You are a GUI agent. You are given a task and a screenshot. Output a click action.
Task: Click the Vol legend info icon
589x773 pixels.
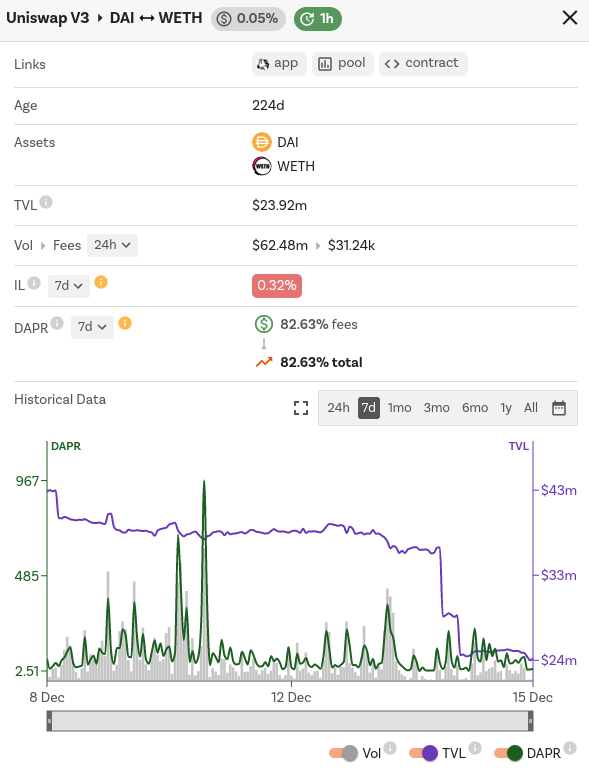[x=390, y=748]
